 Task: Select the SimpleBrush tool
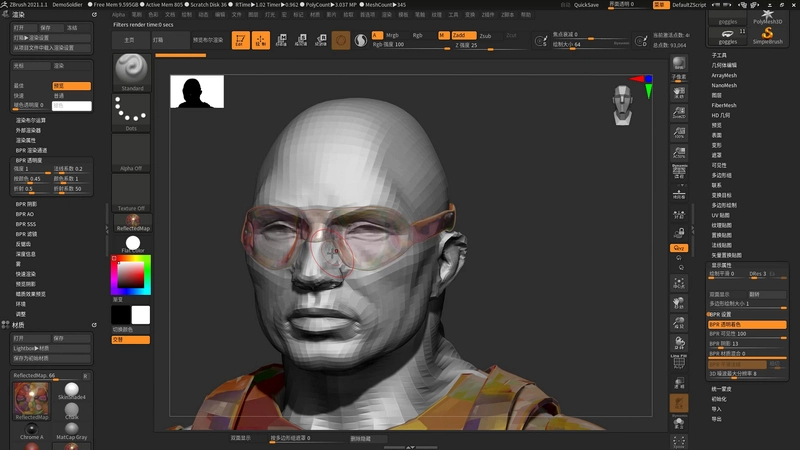767,36
